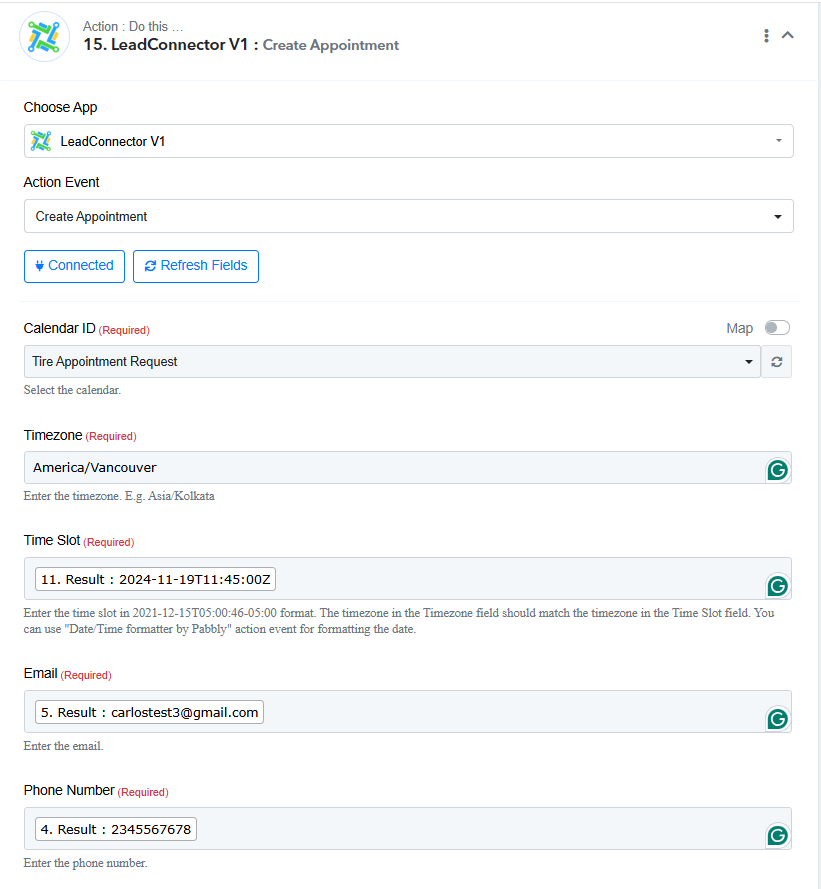
Task: Click the Grammarly icon in Phone Number field
Action: [x=777, y=836]
